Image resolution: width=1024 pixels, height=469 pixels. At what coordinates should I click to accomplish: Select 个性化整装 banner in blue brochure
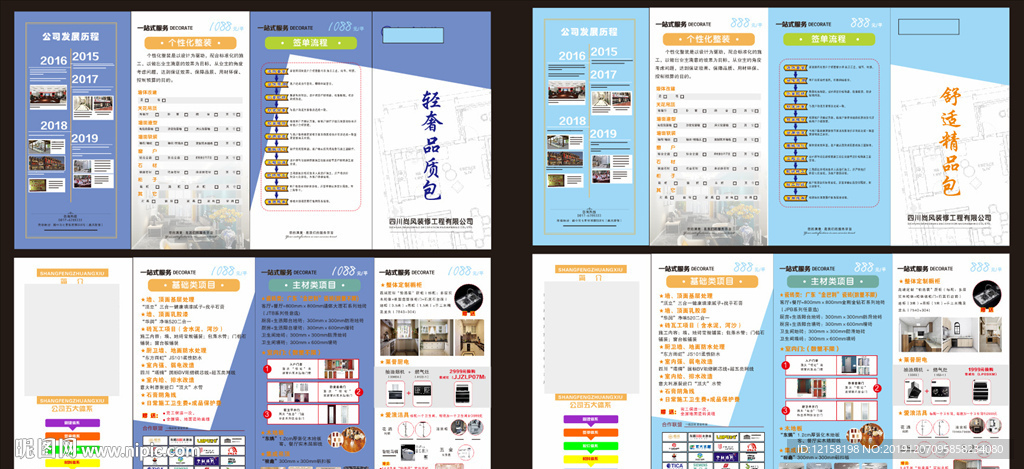point(711,37)
